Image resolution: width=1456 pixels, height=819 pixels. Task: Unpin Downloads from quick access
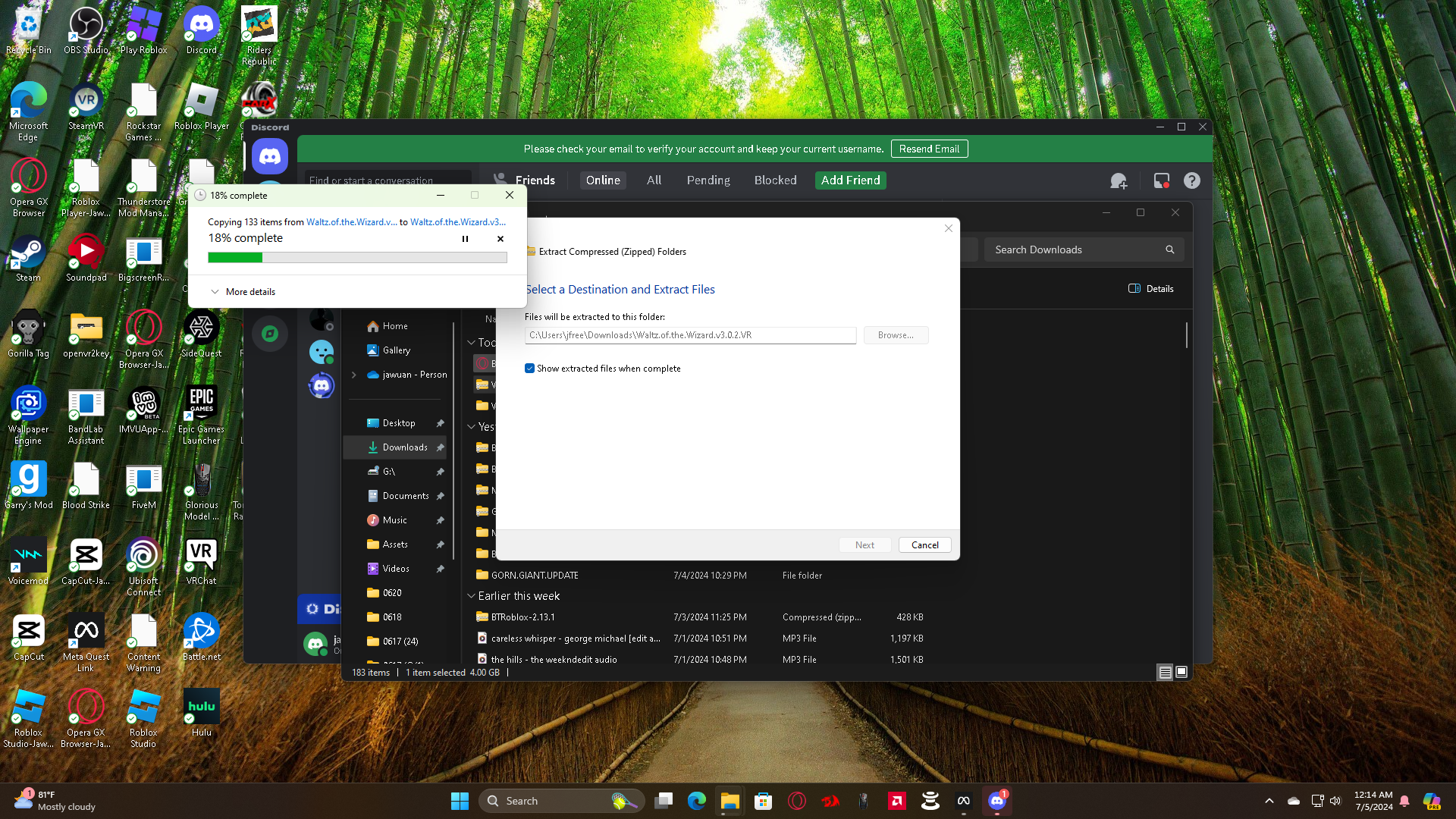440,447
